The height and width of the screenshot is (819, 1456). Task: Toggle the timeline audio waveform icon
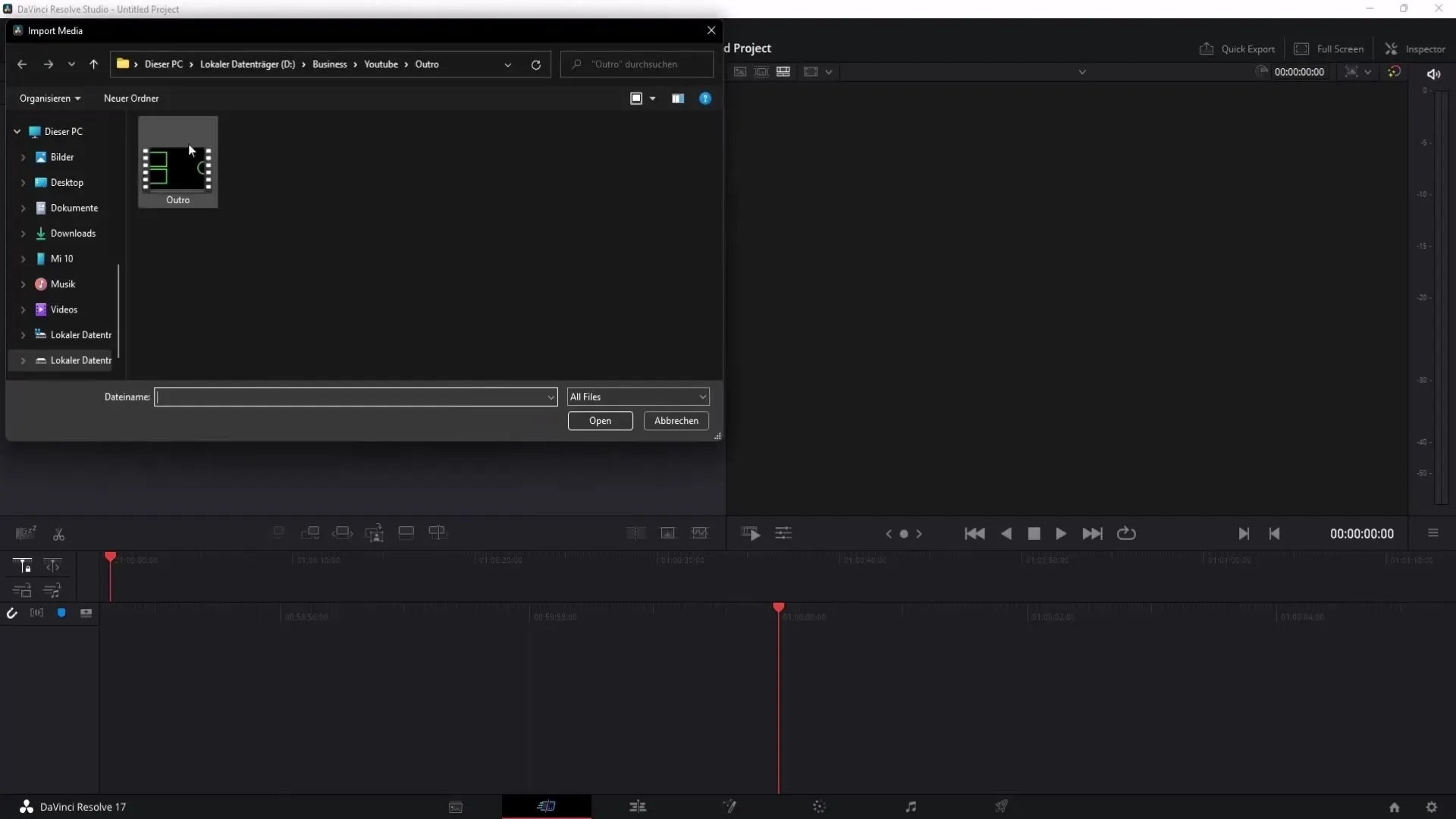point(36,613)
